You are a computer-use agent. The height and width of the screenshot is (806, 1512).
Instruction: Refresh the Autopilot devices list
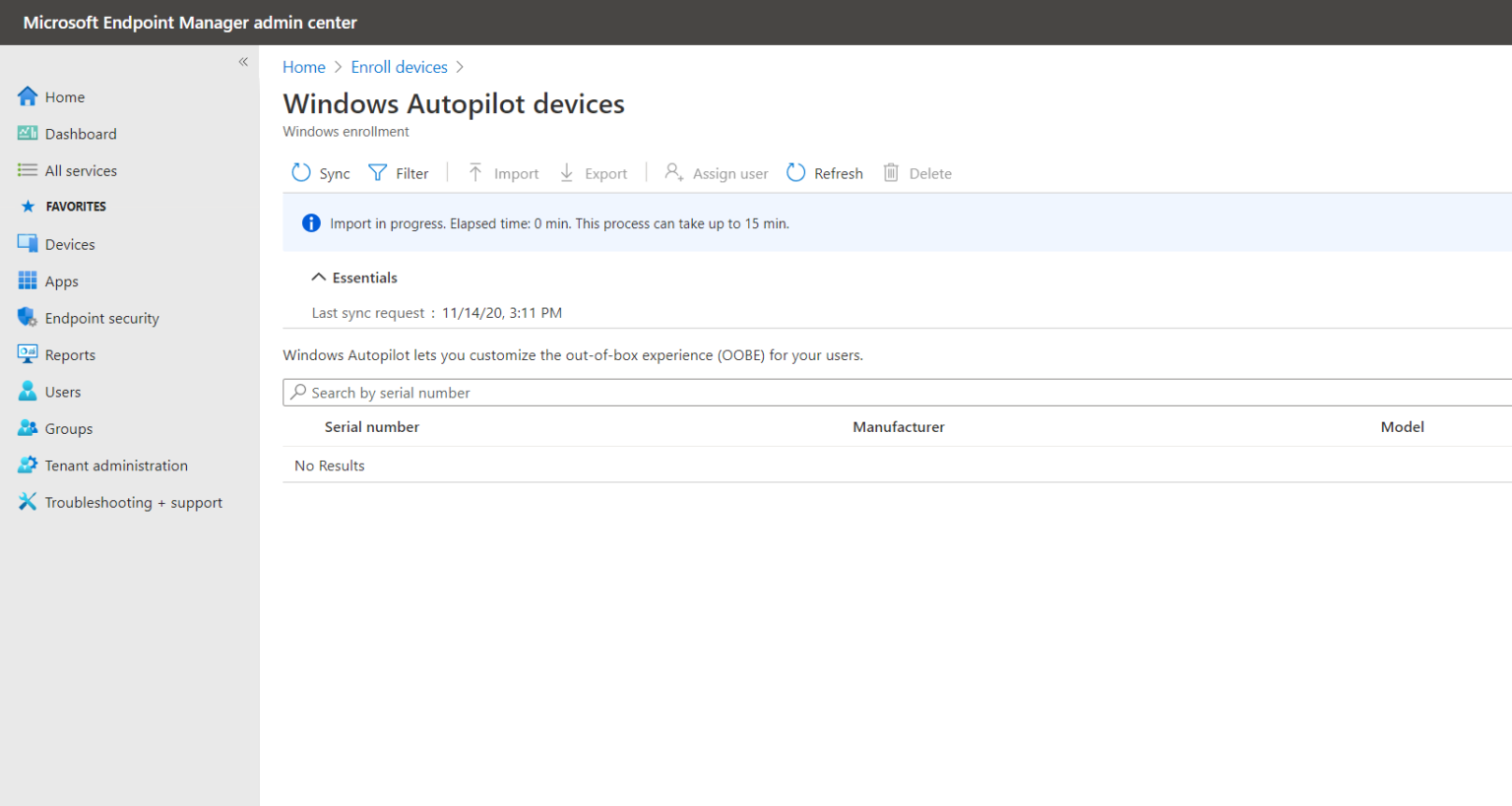point(825,172)
